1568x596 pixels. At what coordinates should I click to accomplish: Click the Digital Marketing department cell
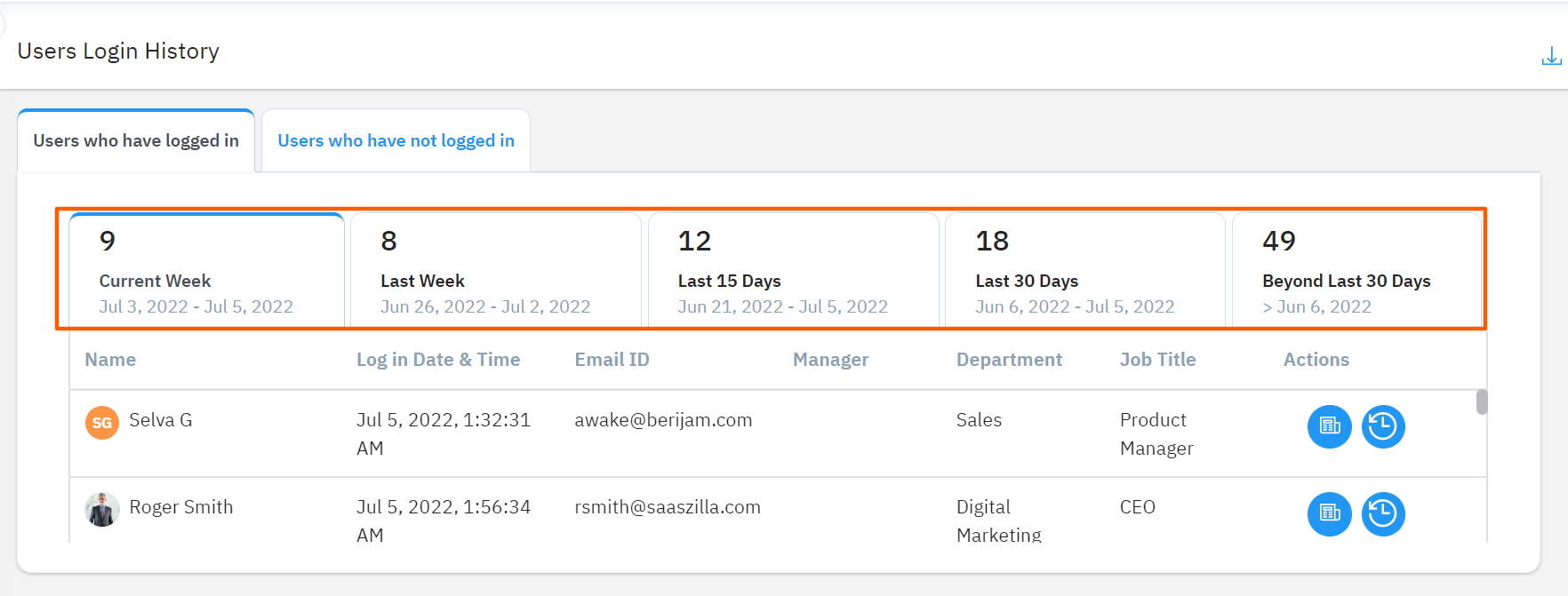(x=999, y=521)
